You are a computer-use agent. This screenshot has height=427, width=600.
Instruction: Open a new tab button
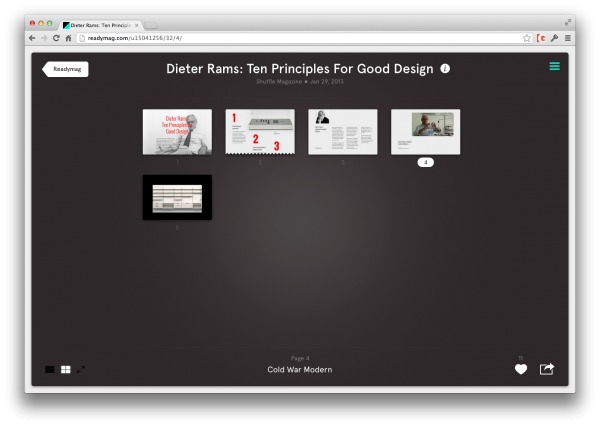click(151, 26)
